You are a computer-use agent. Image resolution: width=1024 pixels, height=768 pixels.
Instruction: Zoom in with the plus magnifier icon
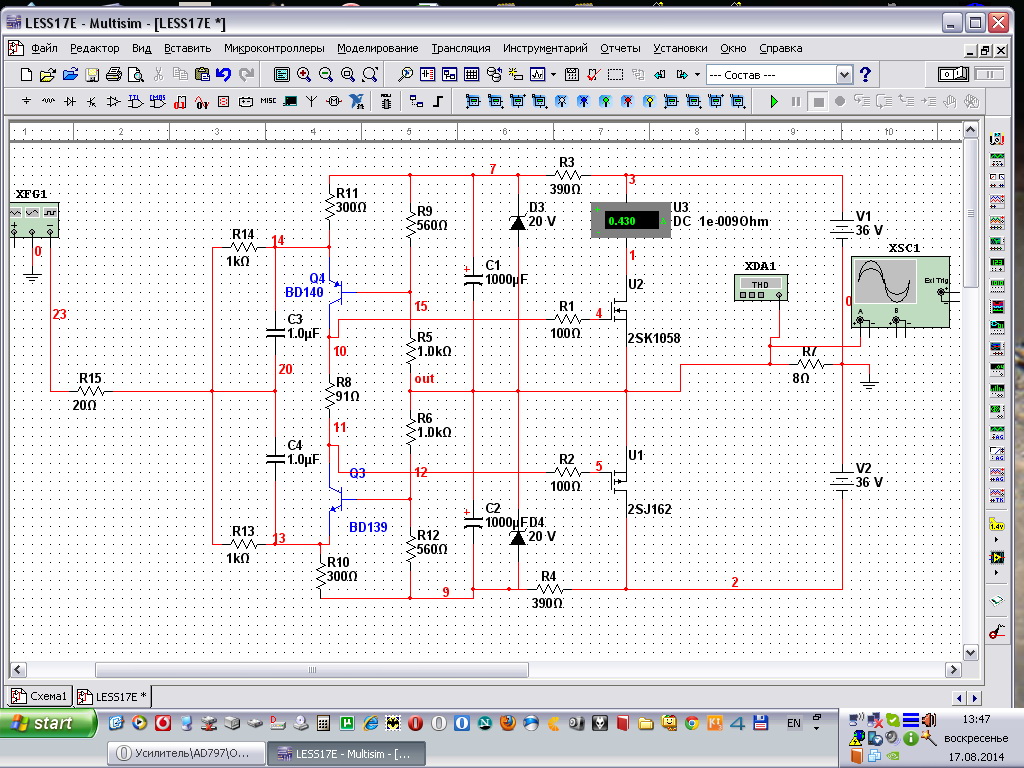pos(304,75)
